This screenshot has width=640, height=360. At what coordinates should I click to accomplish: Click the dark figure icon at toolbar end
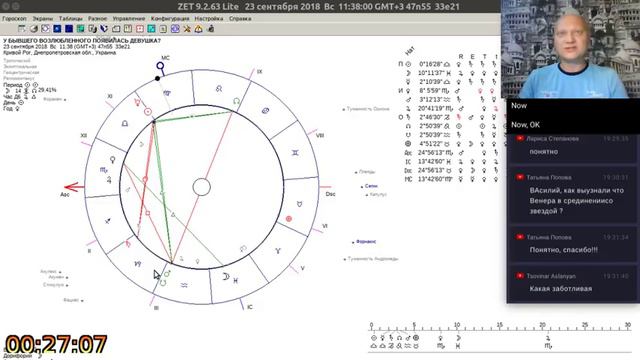211,29
